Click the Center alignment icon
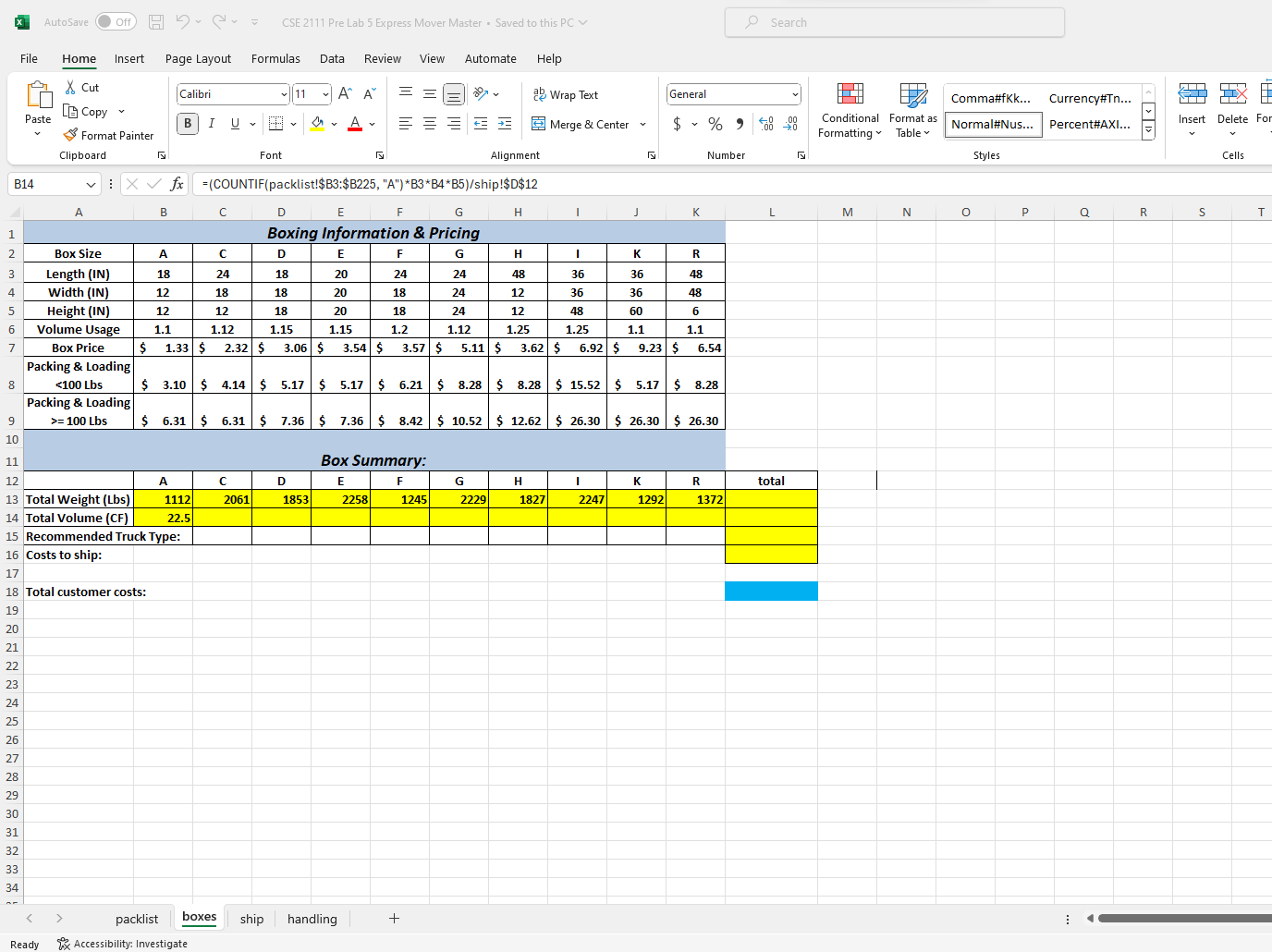 coord(430,124)
